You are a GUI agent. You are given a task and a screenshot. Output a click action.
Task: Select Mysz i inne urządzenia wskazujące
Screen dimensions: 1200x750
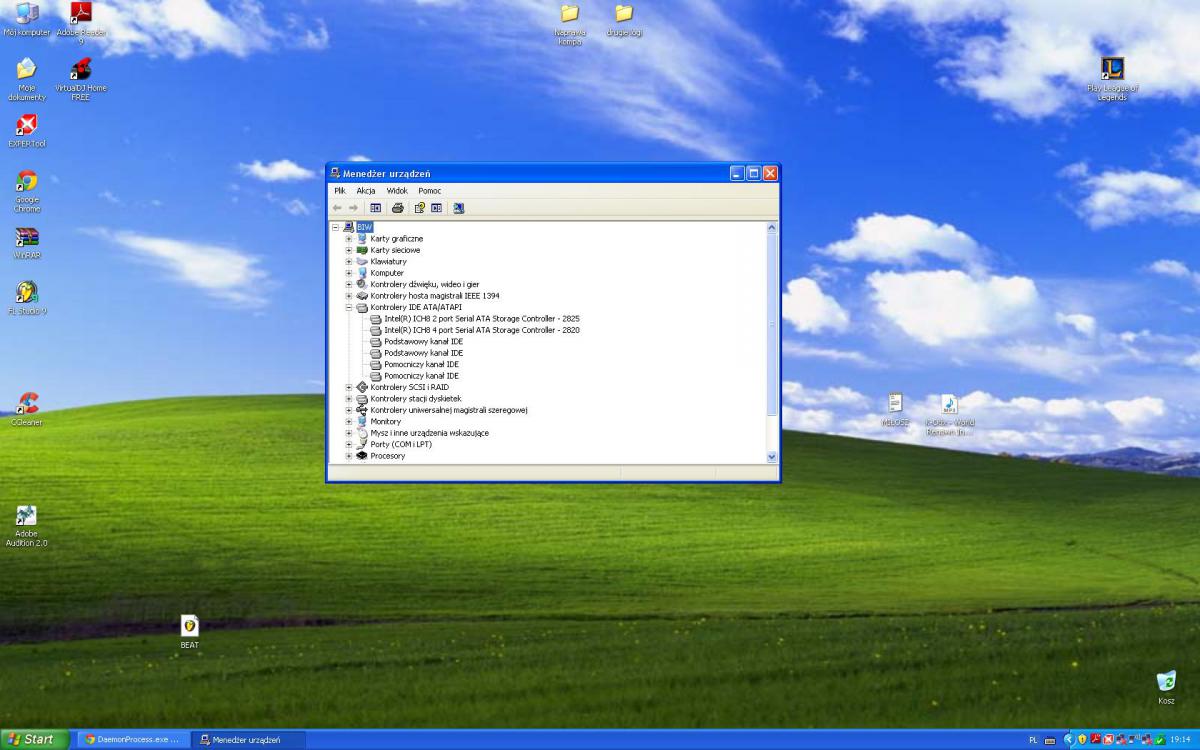[x=429, y=433]
